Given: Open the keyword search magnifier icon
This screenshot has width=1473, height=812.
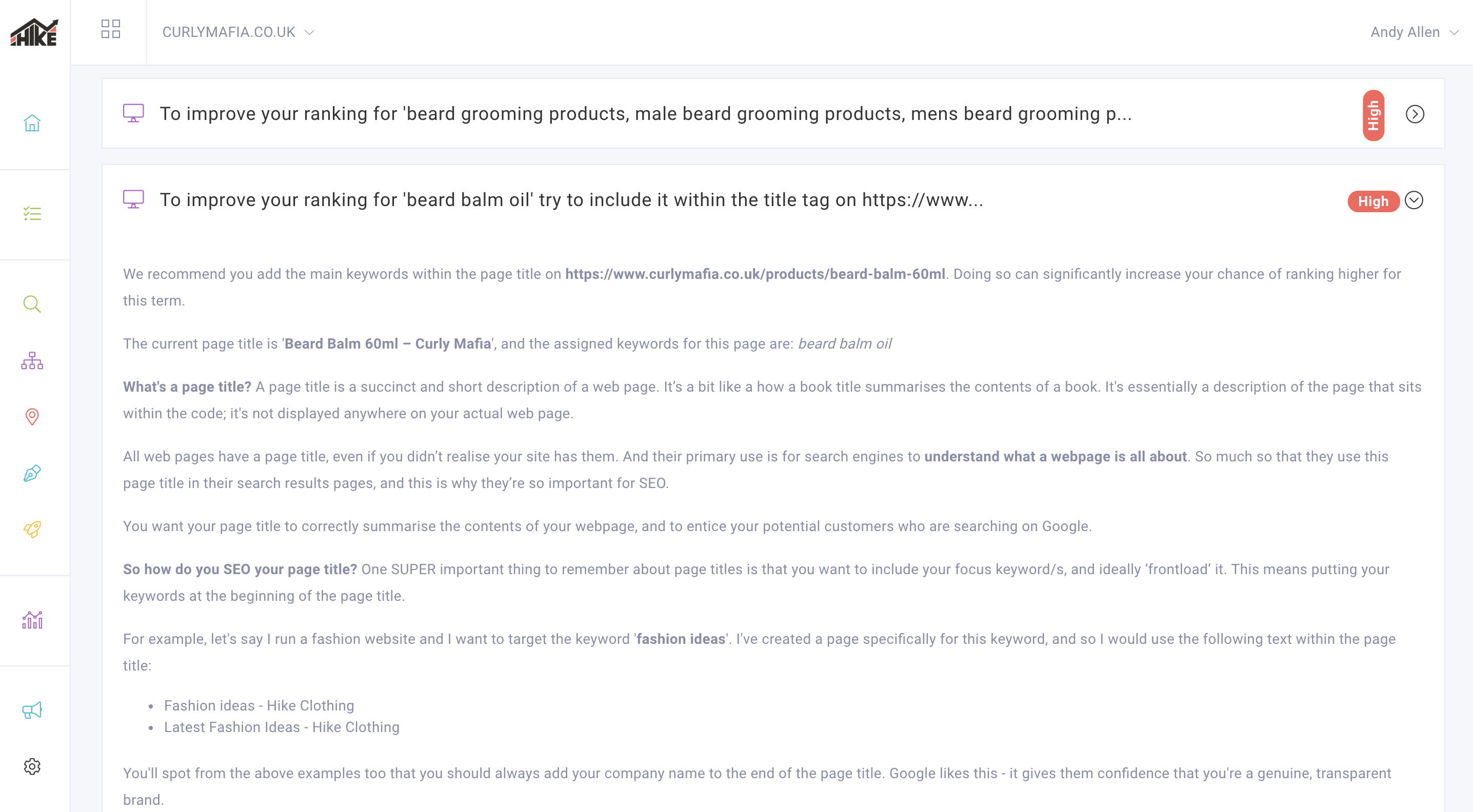Looking at the screenshot, I should click(x=32, y=304).
